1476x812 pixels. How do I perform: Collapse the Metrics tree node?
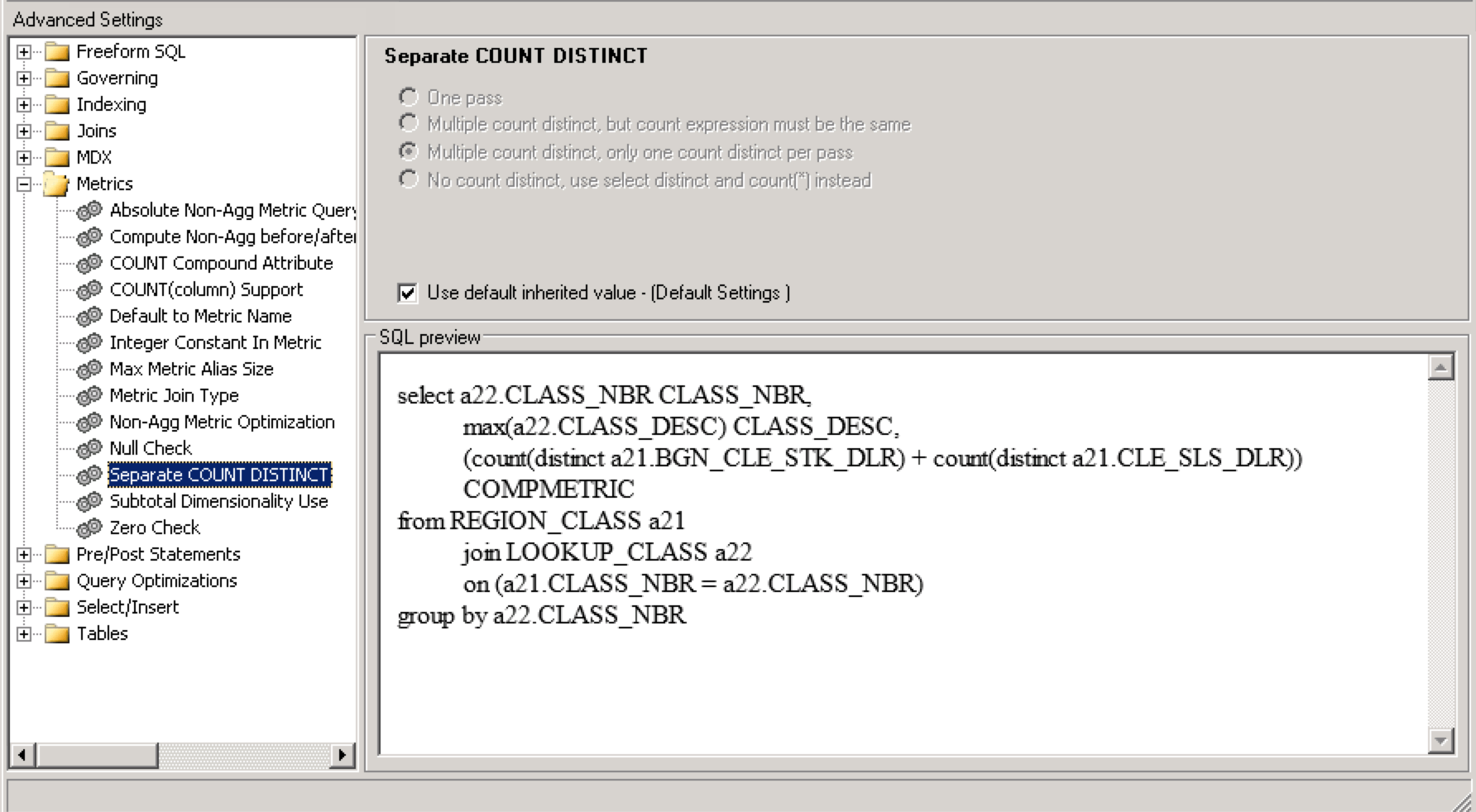(24, 184)
